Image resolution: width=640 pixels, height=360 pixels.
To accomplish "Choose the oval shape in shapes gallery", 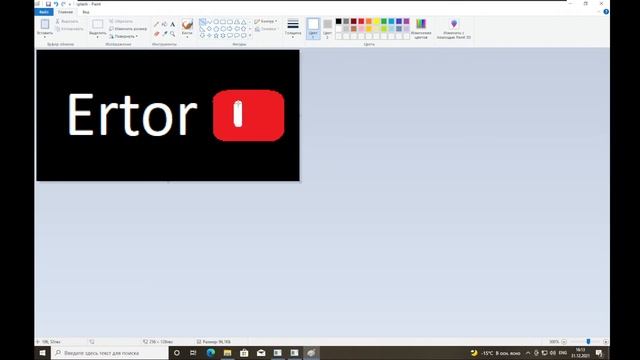I will (x=216, y=22).
